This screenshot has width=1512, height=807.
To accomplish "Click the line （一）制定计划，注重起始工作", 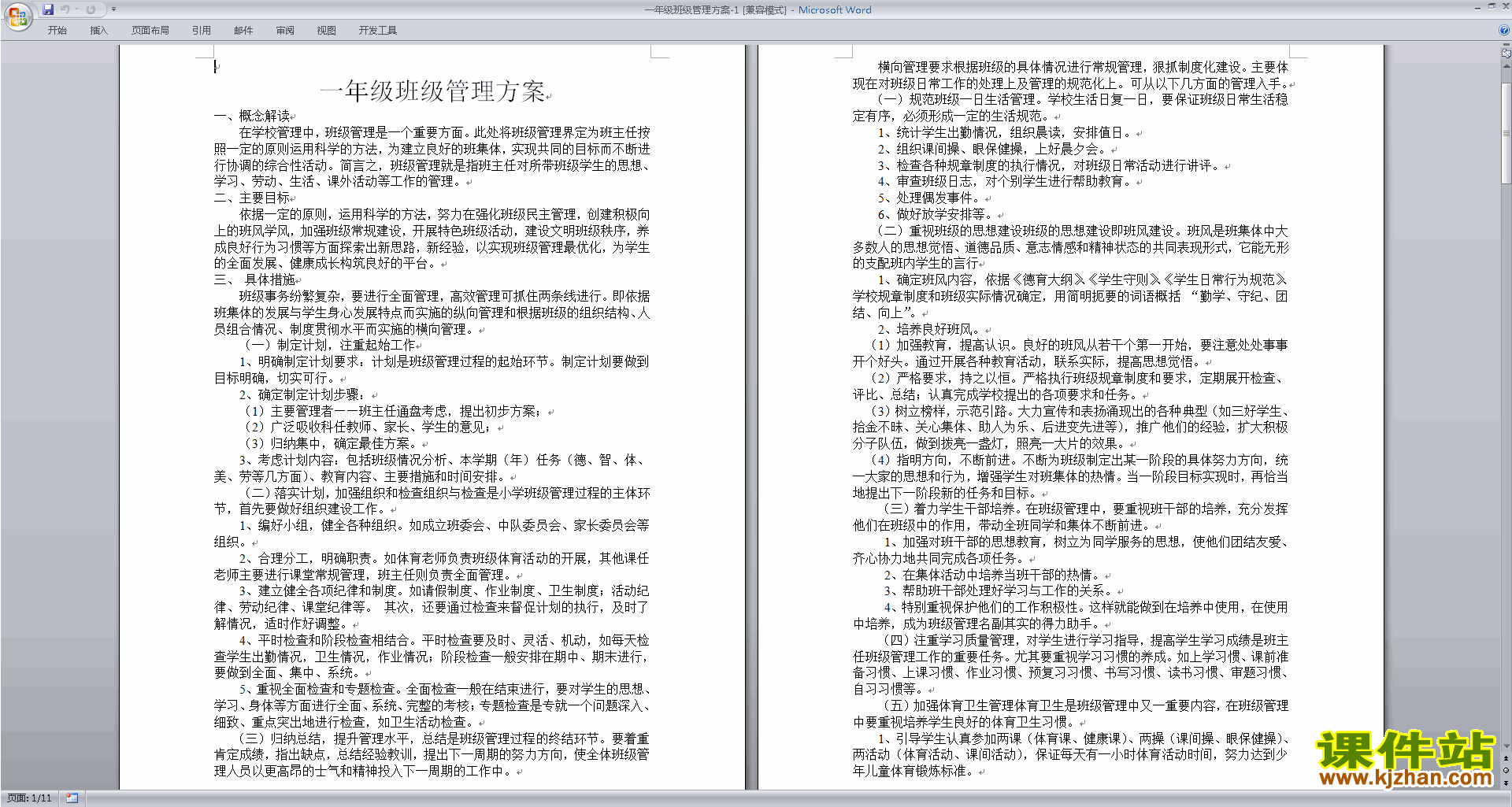I will coord(328,345).
